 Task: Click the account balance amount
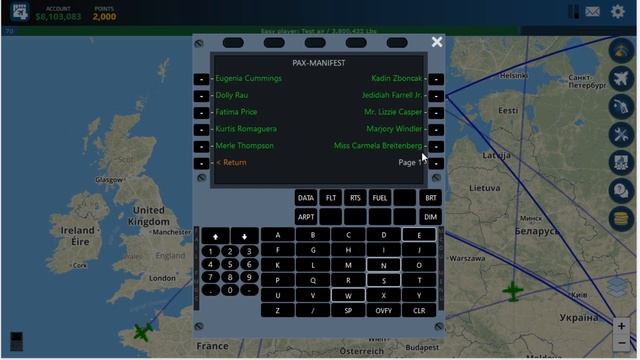point(58,17)
